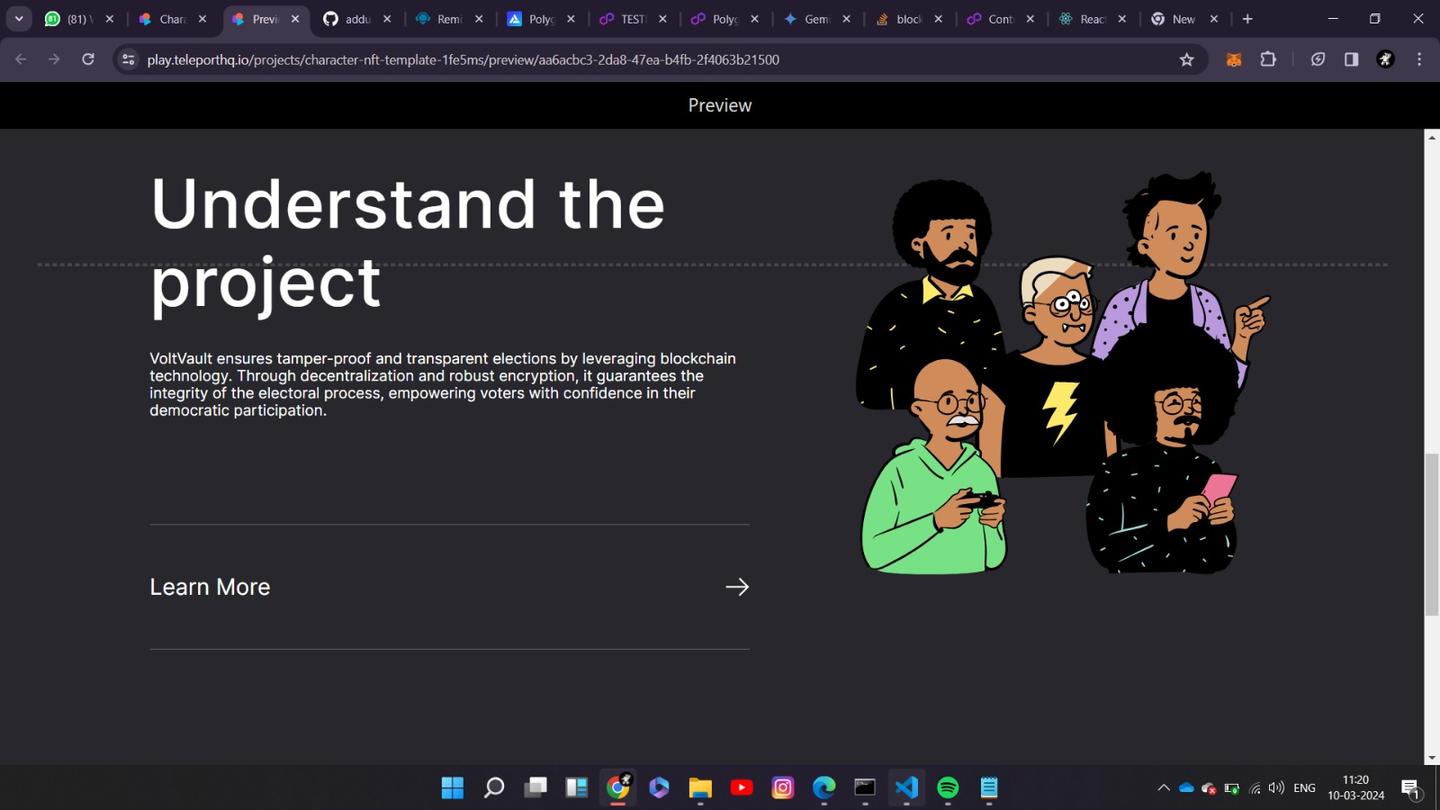
Task: Click the browser forward arrow
Action: [x=54, y=60]
